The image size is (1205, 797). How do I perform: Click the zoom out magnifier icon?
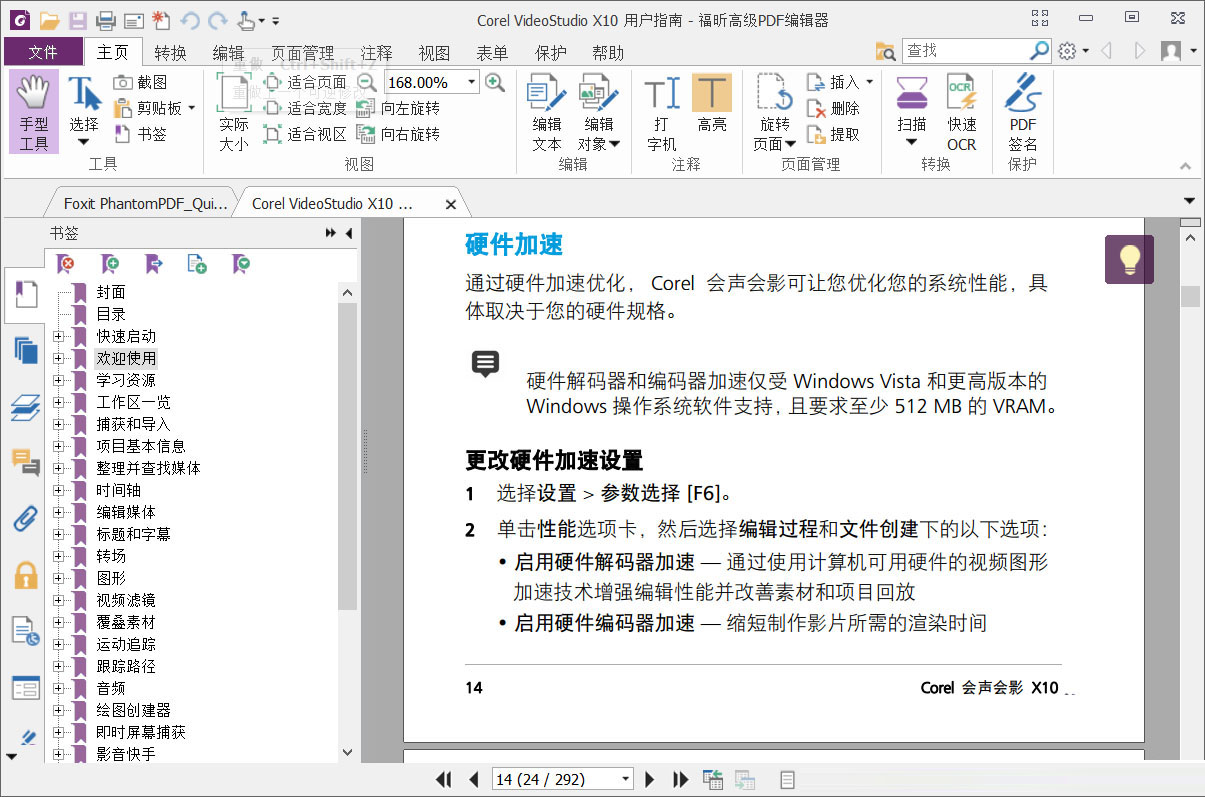tap(367, 82)
